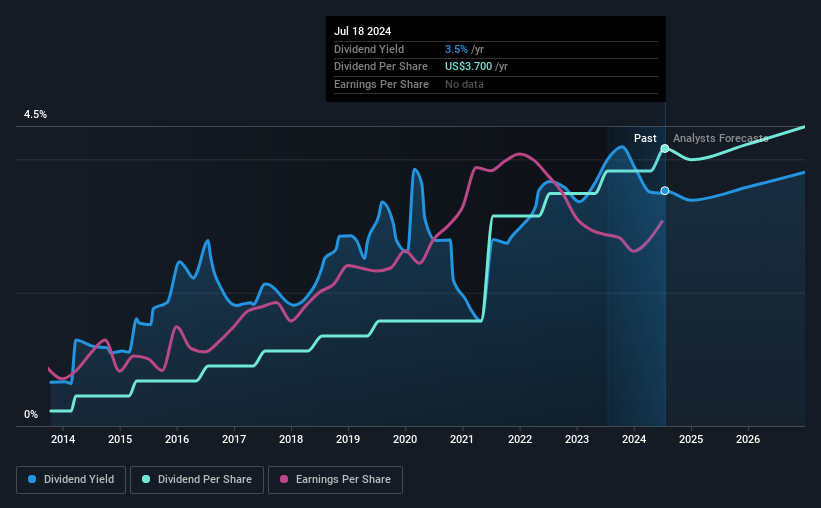This screenshot has width=821, height=508.
Task: Click the 2018 x-axis label
Action: click(291, 439)
